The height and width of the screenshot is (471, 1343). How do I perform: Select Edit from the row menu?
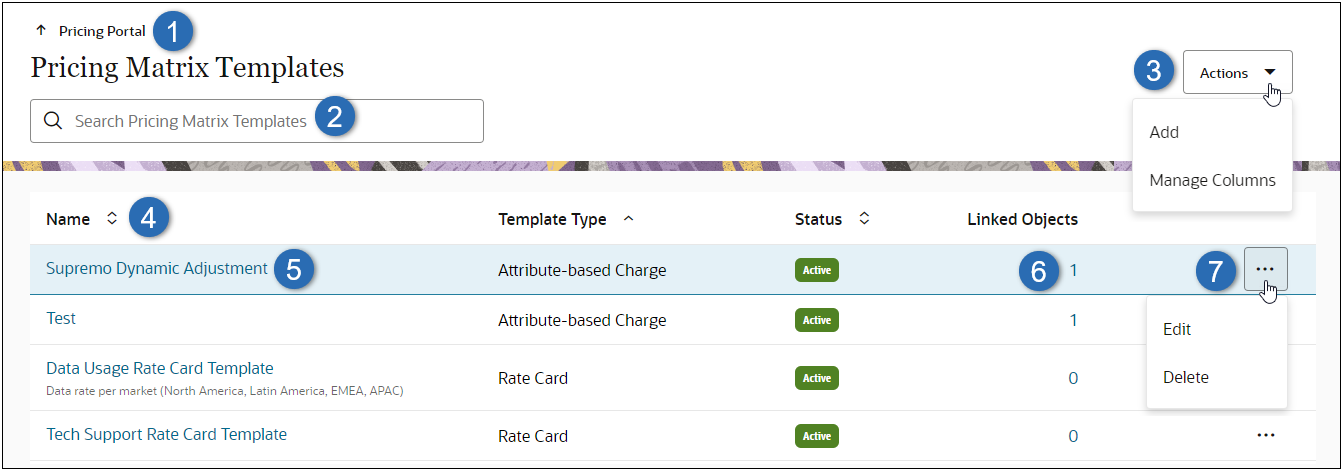click(1177, 329)
